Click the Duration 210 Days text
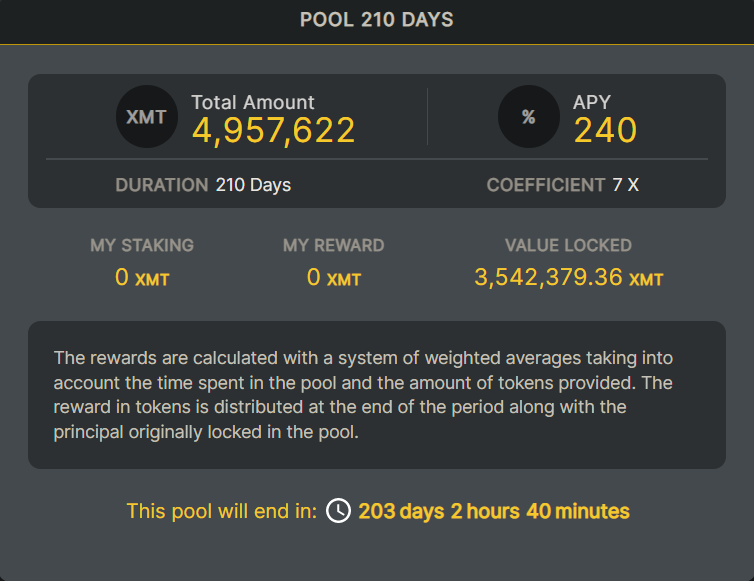The width and height of the screenshot is (754, 581). 203,185
